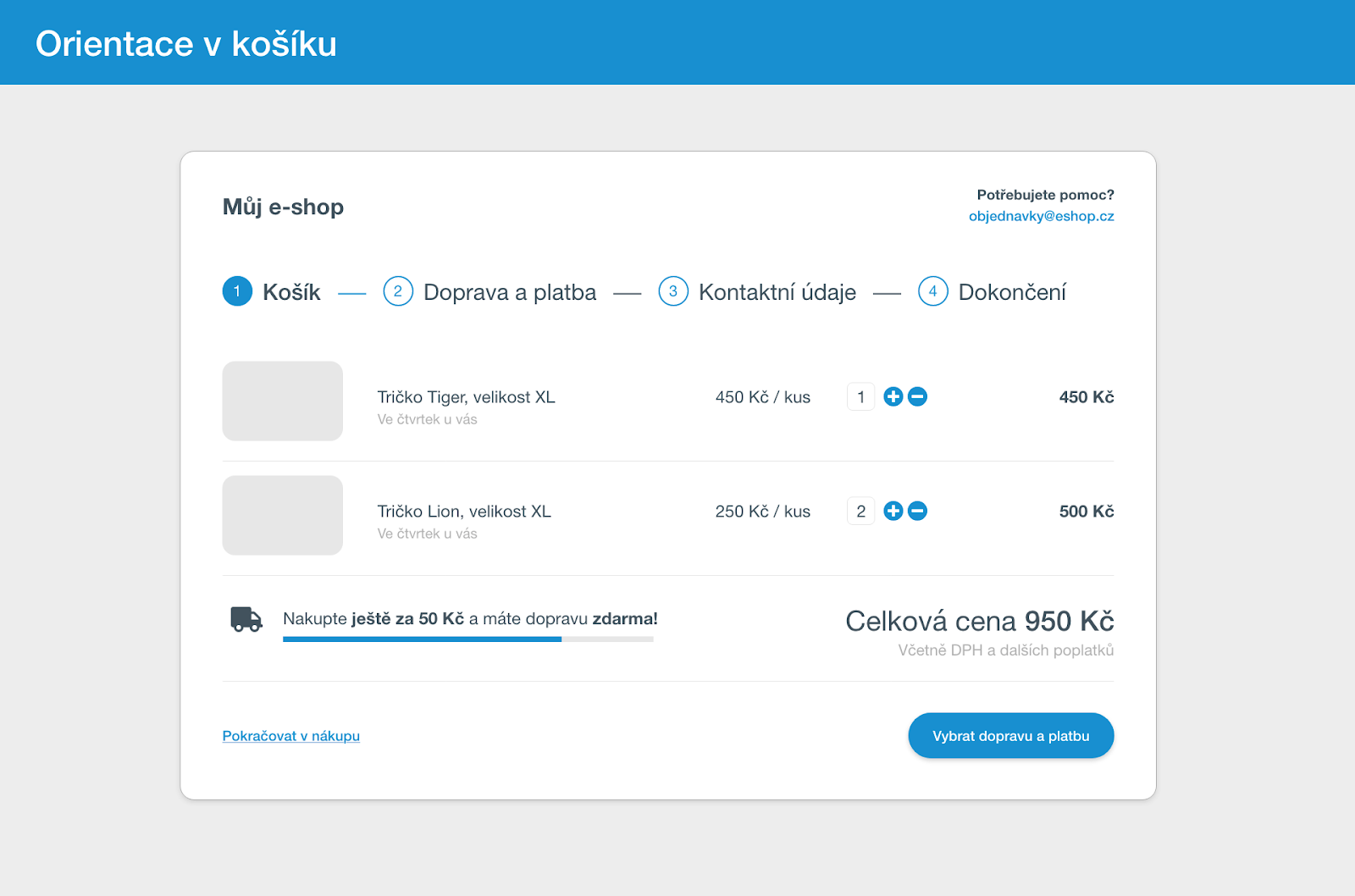The height and width of the screenshot is (896, 1355).
Task: Click the line total 450 Kč
Action: point(1087,397)
